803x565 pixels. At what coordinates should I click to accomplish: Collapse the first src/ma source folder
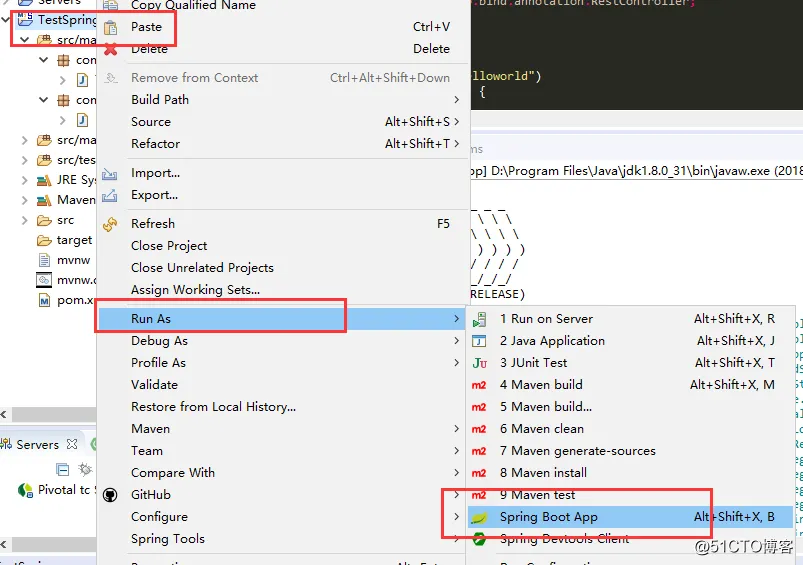tap(25, 39)
